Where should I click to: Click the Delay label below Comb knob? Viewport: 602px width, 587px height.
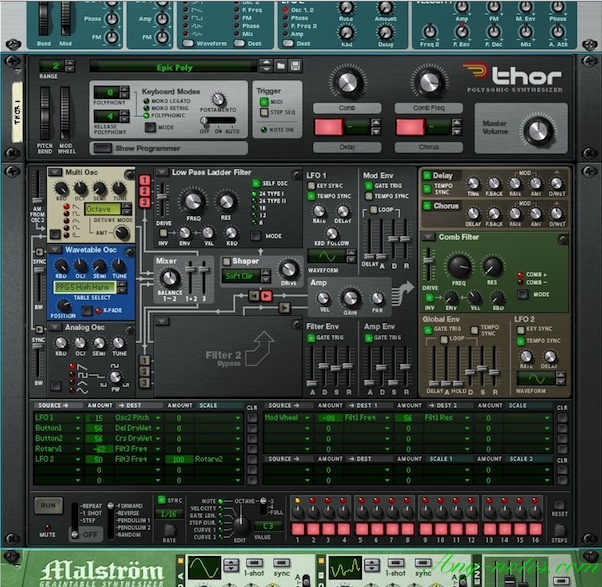coord(347,147)
